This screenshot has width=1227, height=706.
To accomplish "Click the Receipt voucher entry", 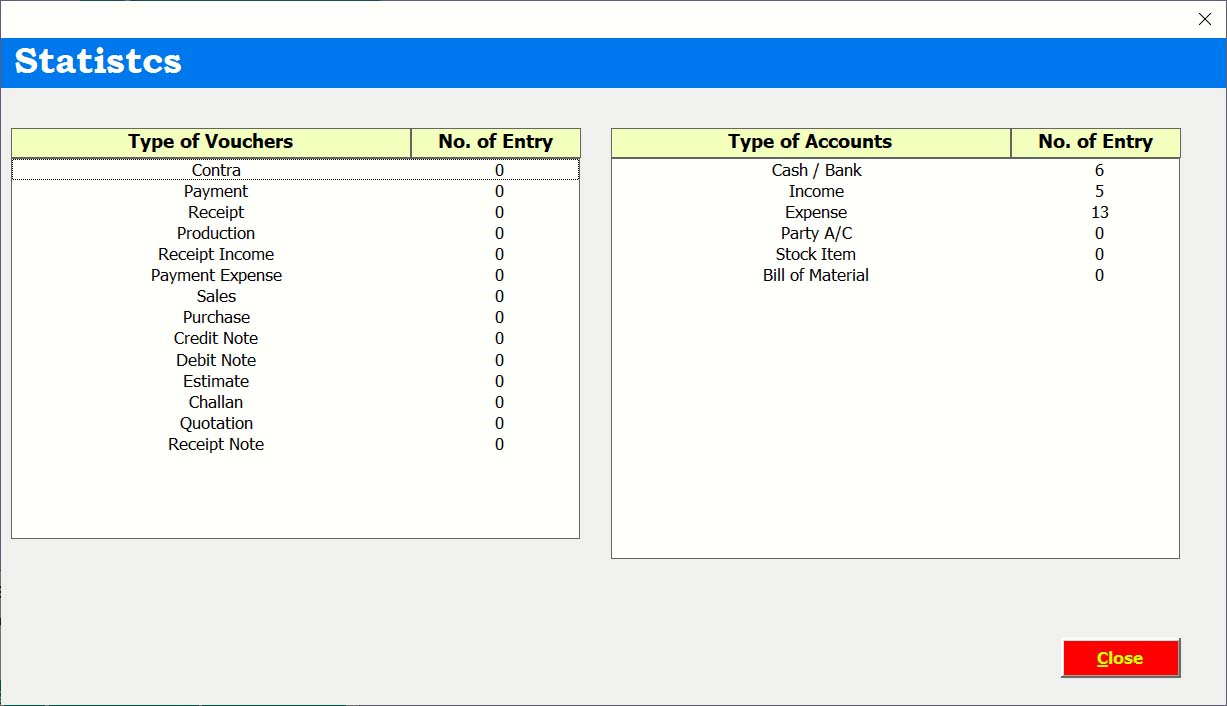I will [216, 213].
